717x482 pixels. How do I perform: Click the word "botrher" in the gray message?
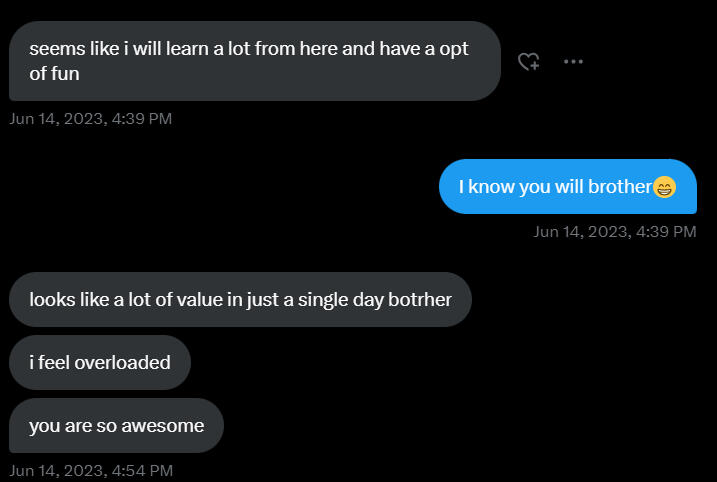point(420,299)
